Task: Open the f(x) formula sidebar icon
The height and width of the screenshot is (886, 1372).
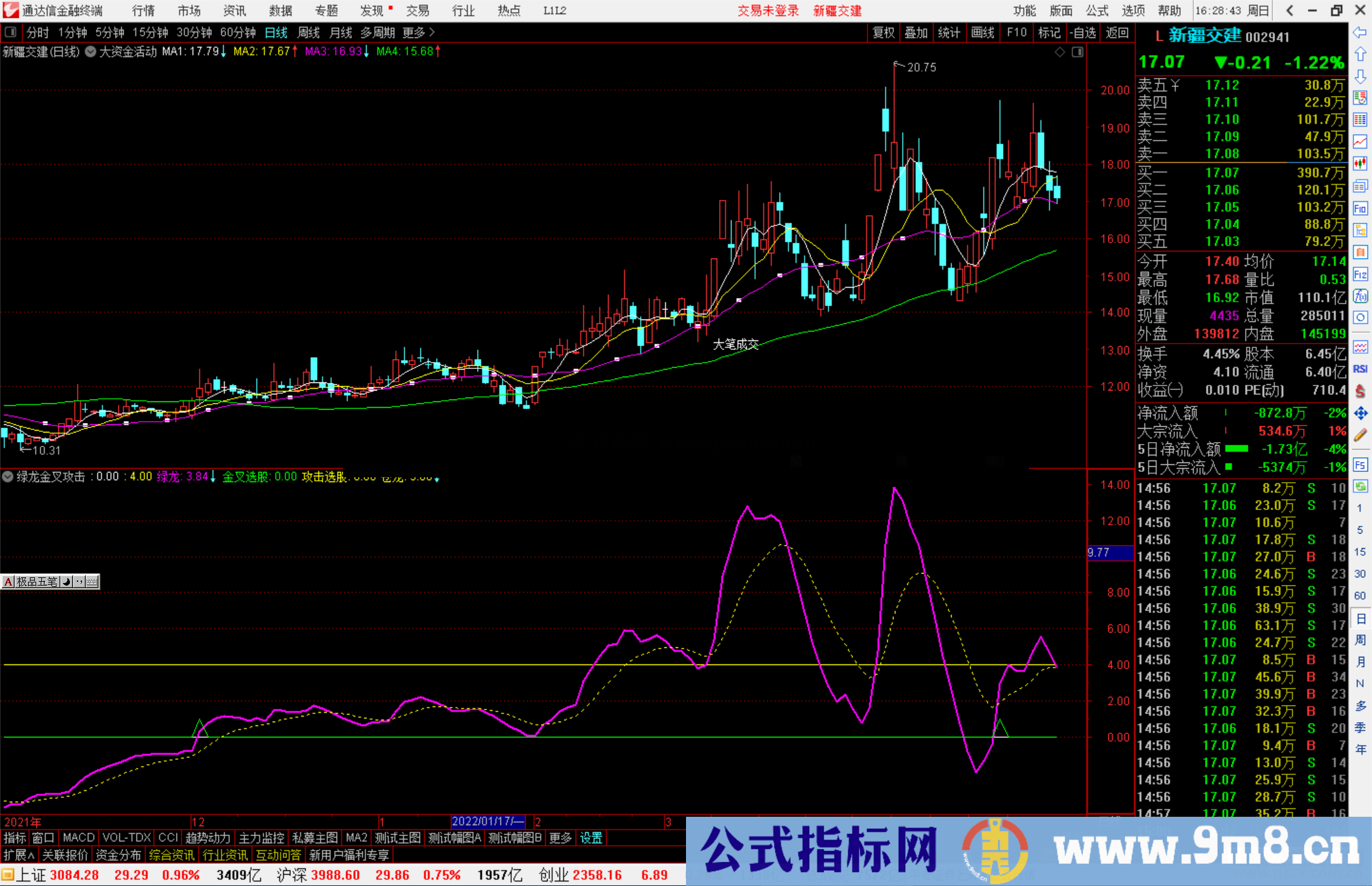Action: [x=1360, y=296]
